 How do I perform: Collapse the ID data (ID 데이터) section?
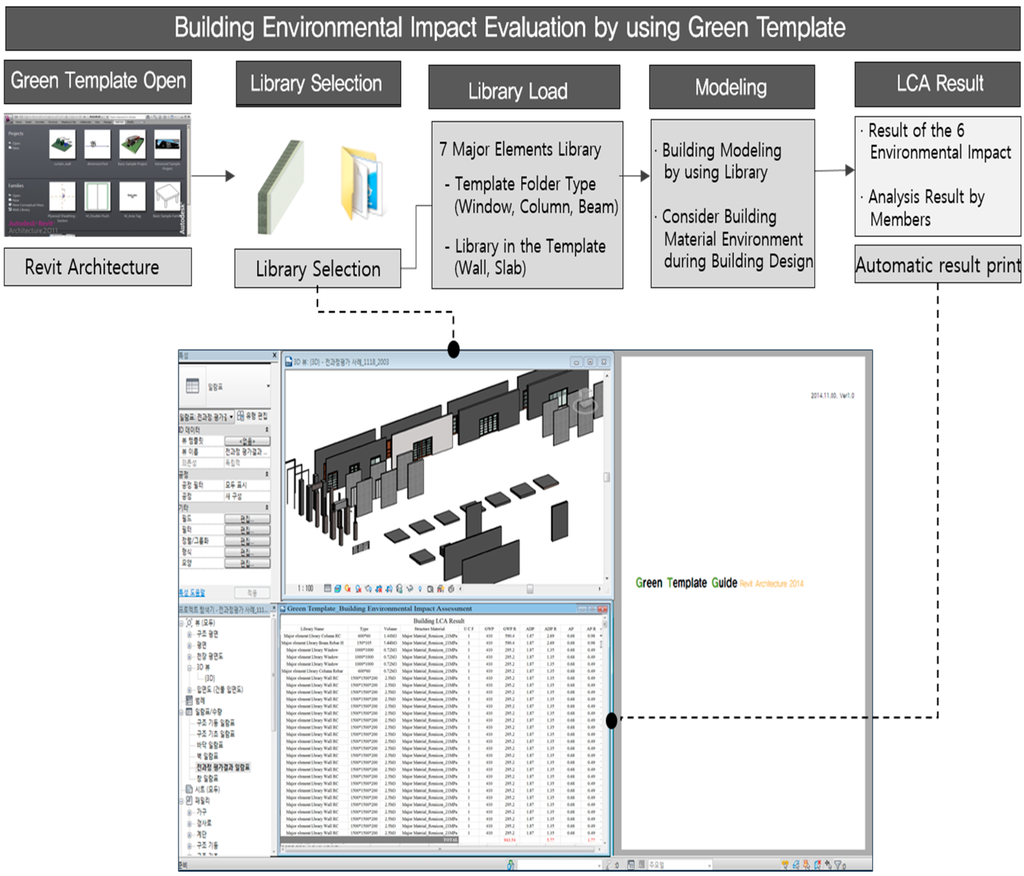point(266,430)
